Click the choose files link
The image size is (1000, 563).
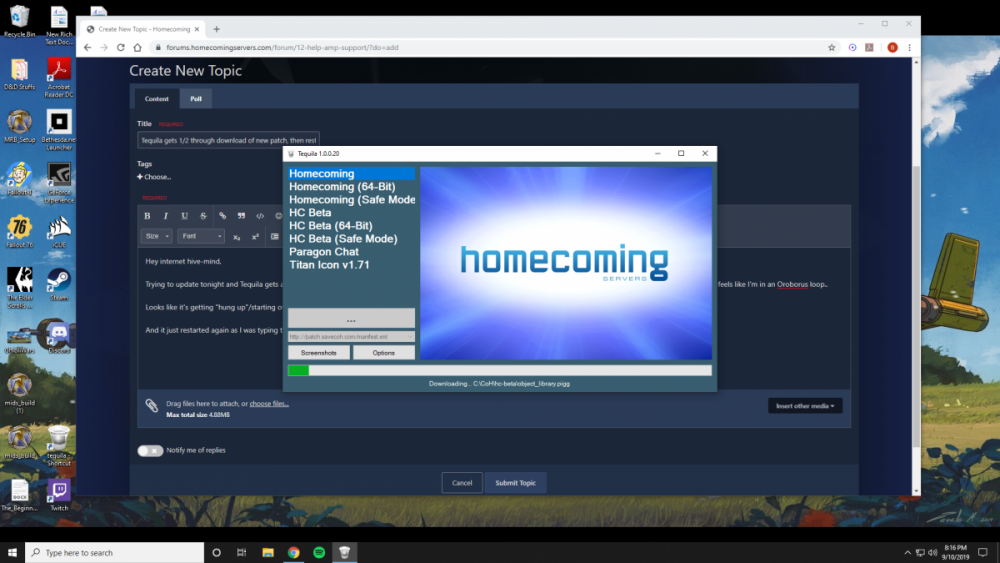click(269, 404)
